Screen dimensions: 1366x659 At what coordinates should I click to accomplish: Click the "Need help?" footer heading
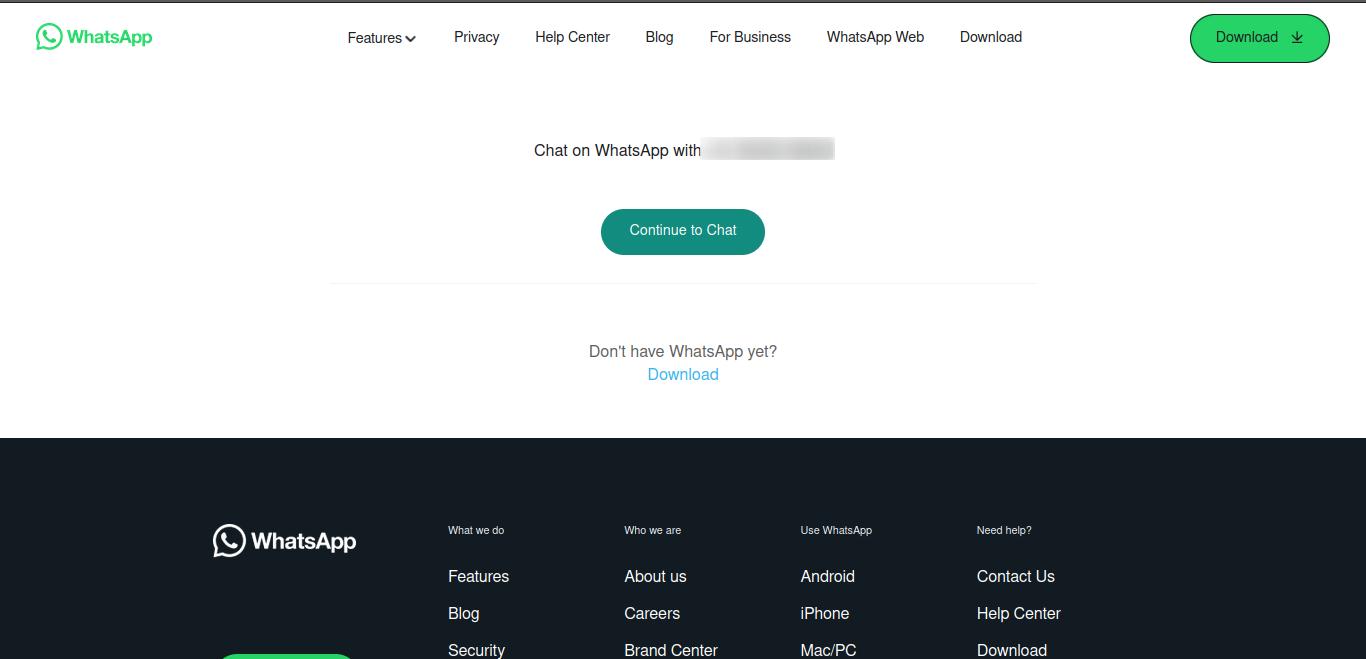(1003, 530)
